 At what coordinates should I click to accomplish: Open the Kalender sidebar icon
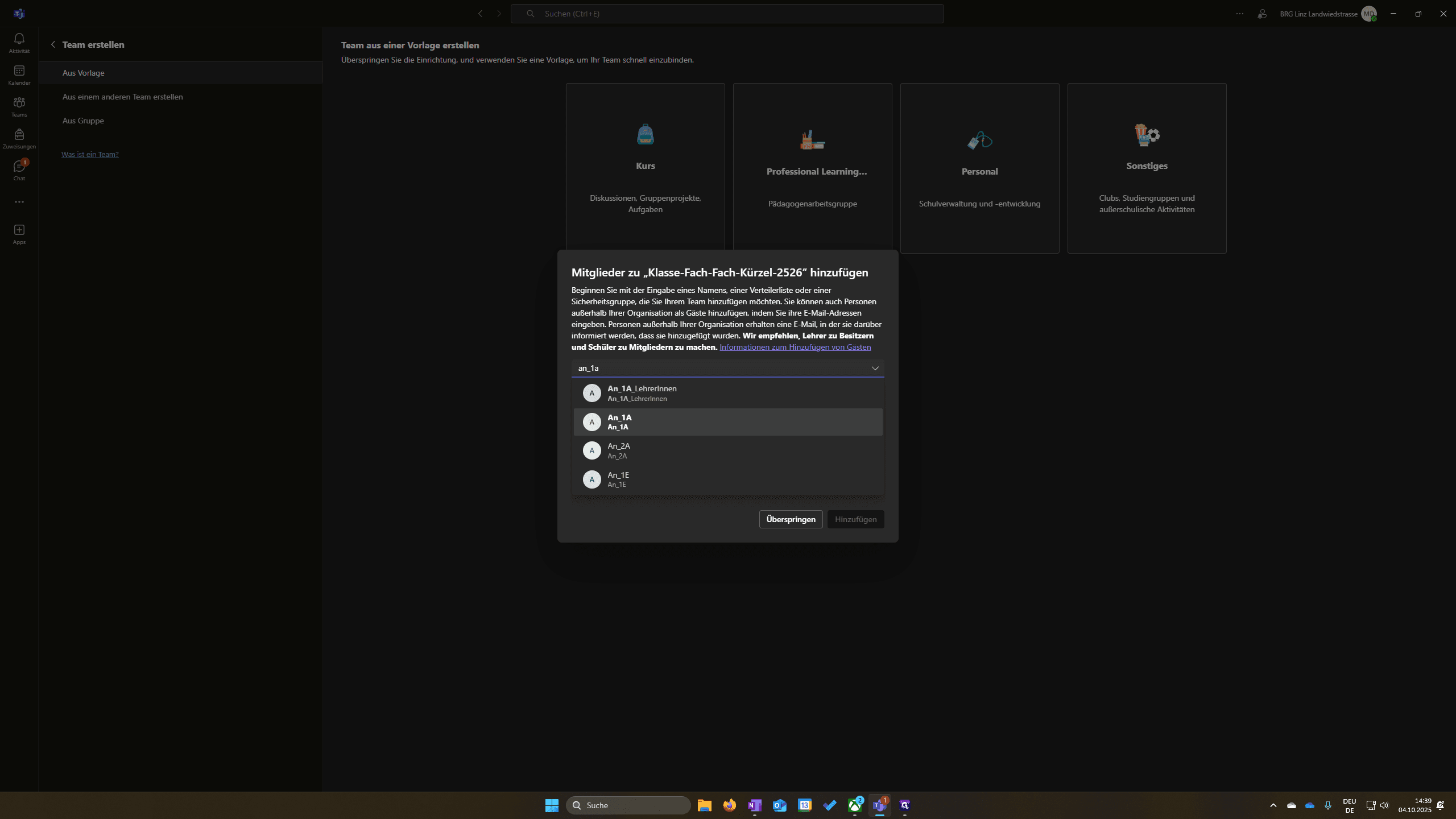(x=19, y=75)
